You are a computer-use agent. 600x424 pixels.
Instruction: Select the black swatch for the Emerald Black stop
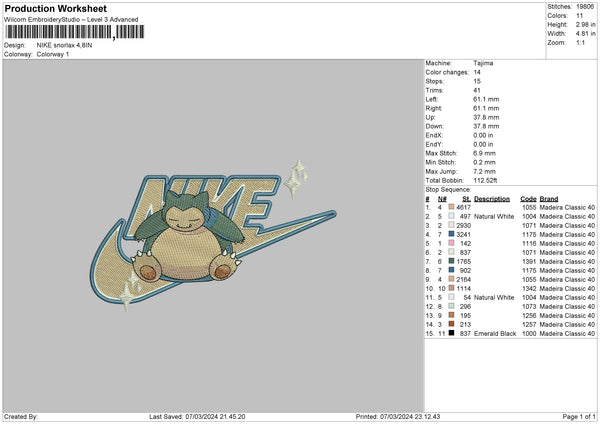pyautogui.click(x=452, y=333)
